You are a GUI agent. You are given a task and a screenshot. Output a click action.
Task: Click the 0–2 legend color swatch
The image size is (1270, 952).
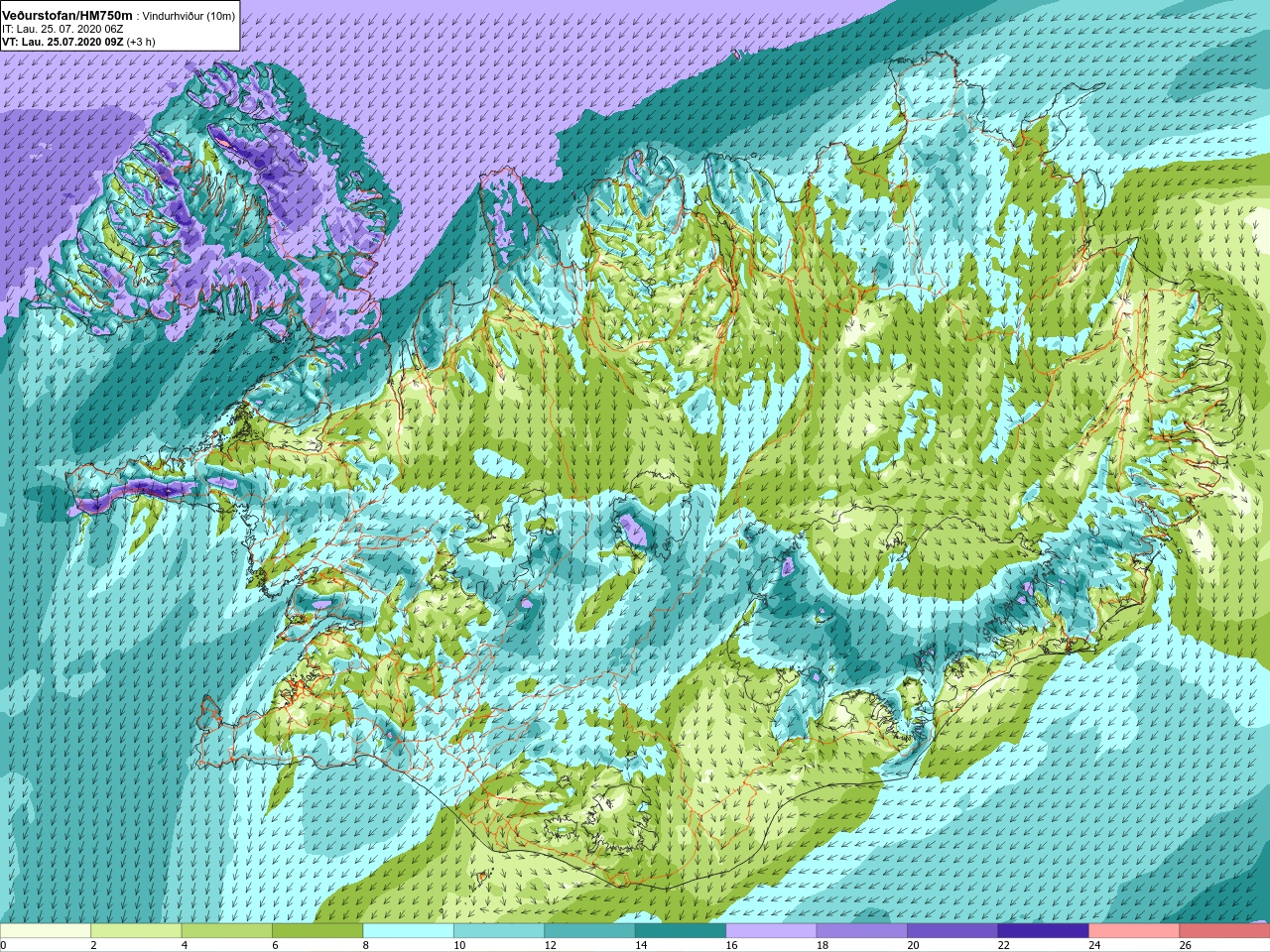pos(46,931)
